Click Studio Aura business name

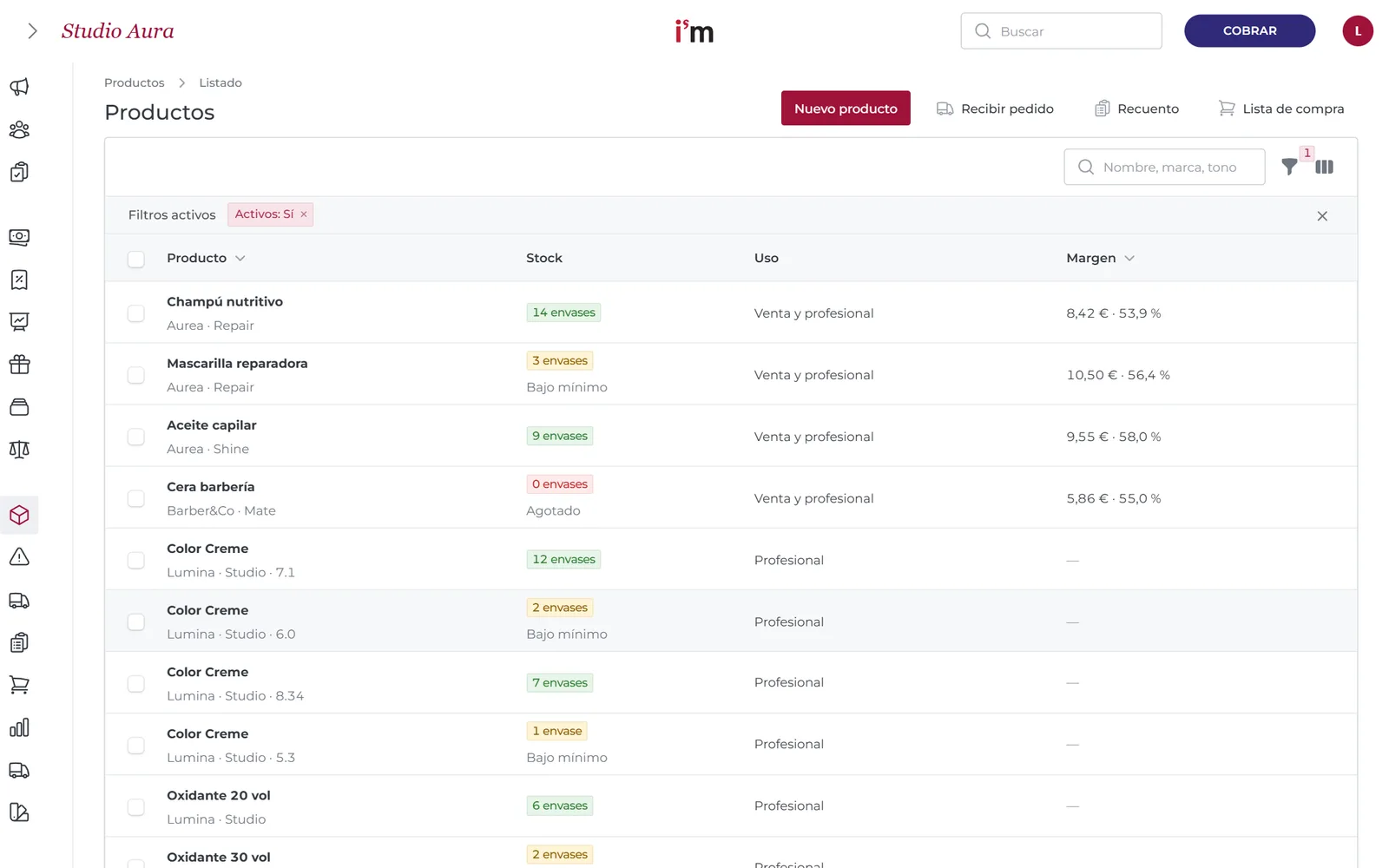[x=117, y=31]
